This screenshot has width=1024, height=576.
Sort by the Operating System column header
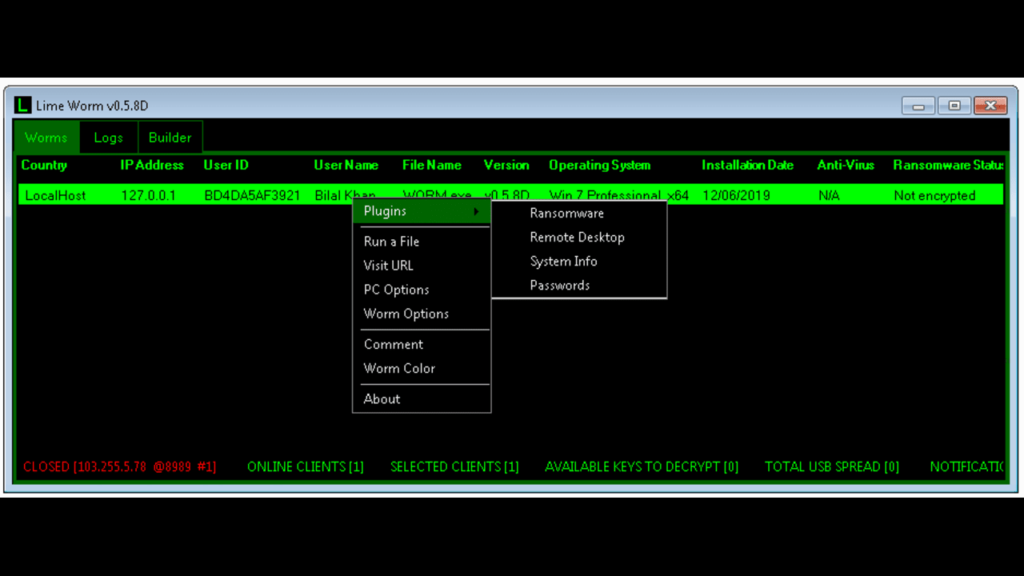(599, 165)
